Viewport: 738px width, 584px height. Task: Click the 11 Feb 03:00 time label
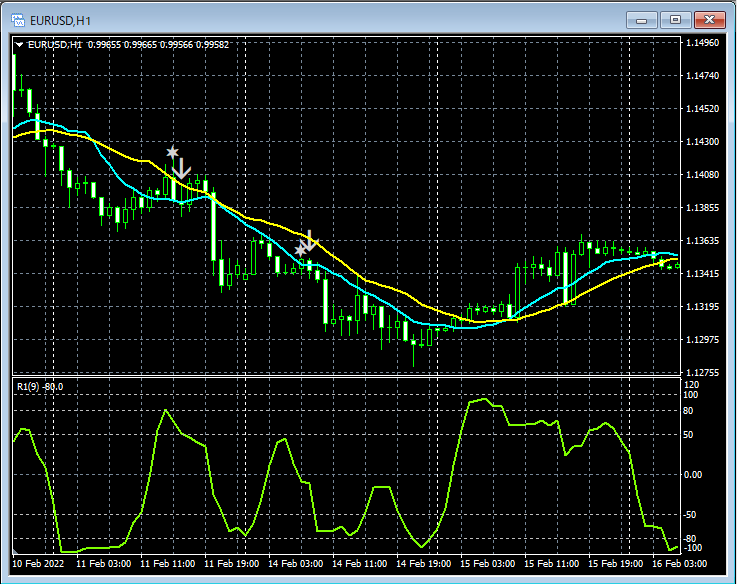pos(104,564)
